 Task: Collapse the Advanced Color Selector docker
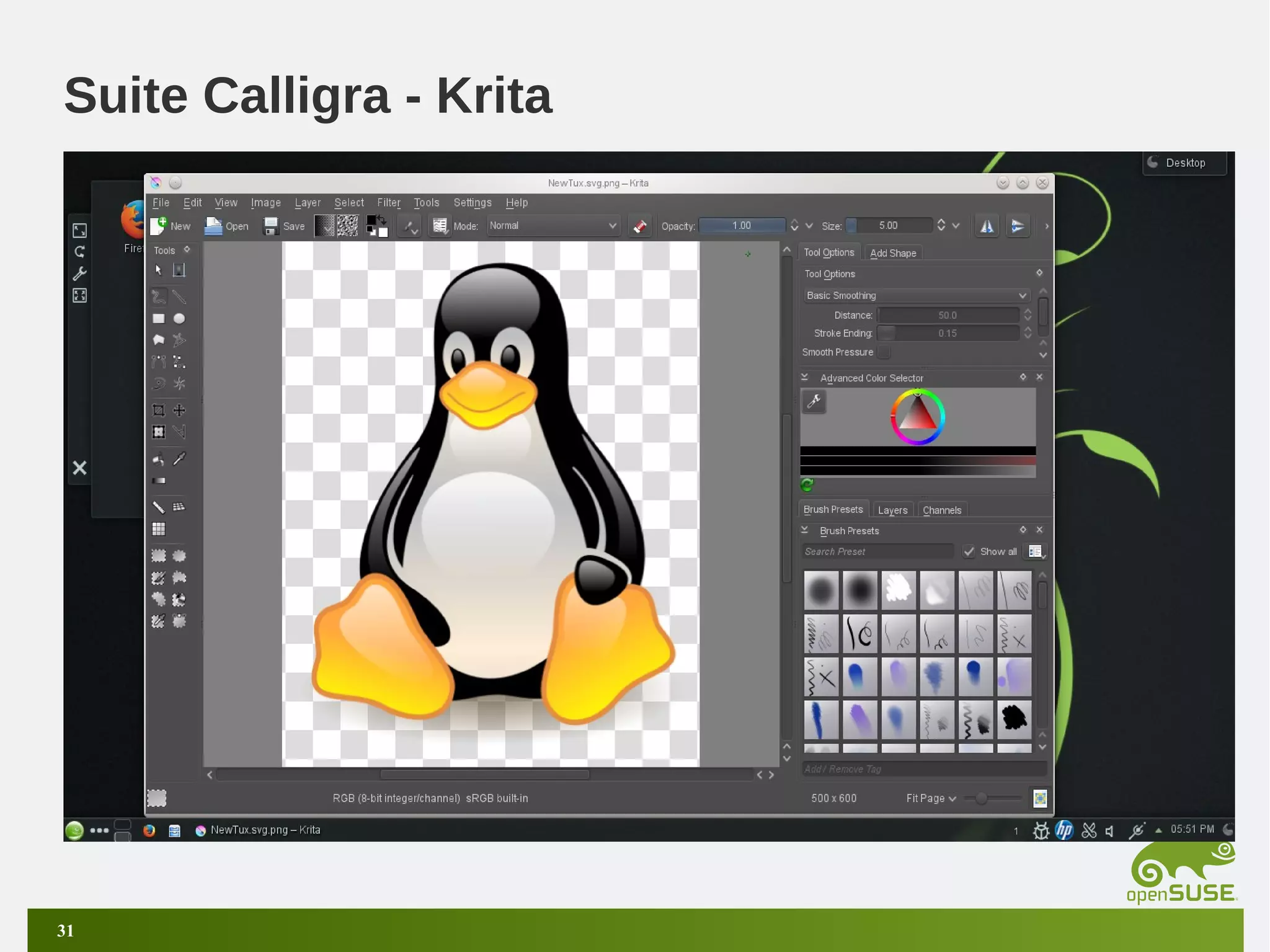[804, 377]
